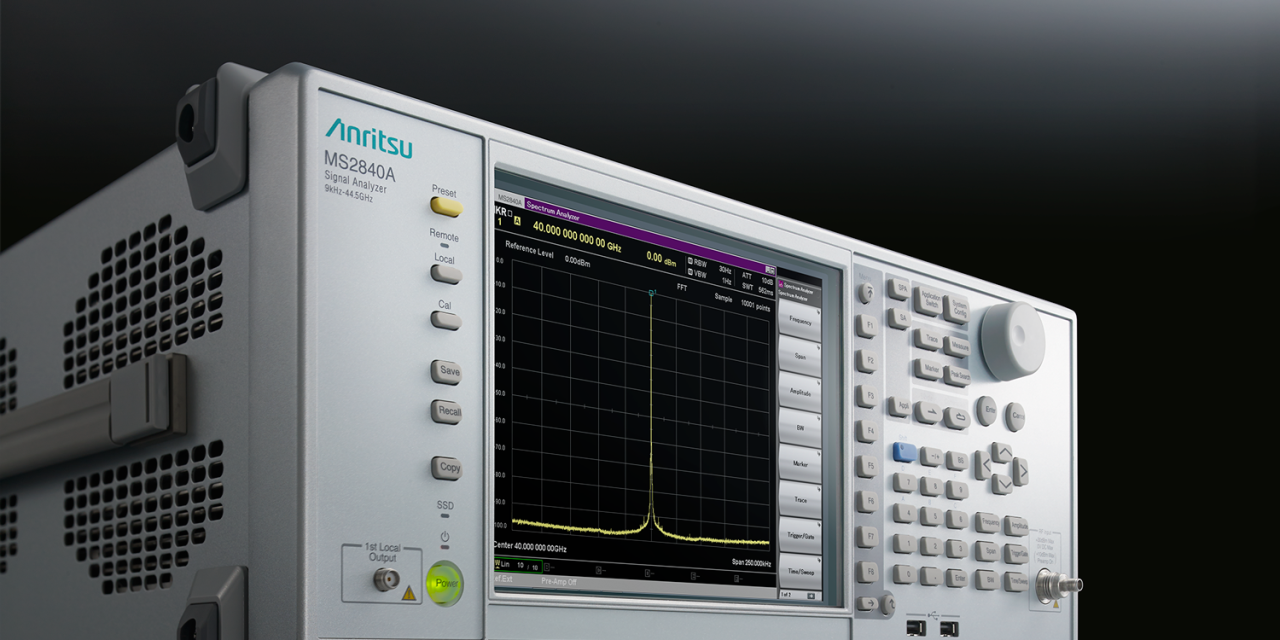Push the F5 function key

click(x=867, y=466)
